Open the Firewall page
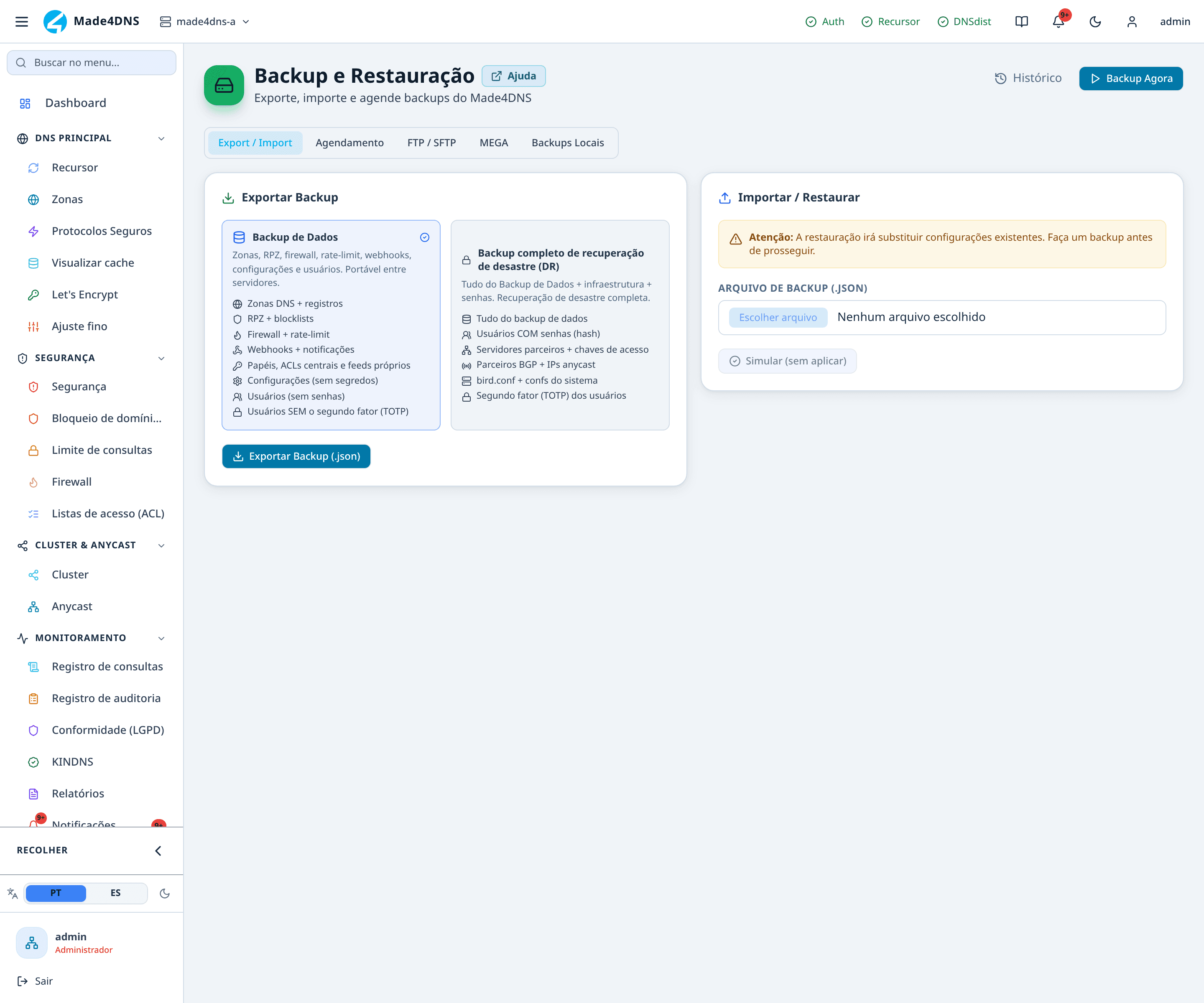1204x1003 pixels. (x=92, y=482)
